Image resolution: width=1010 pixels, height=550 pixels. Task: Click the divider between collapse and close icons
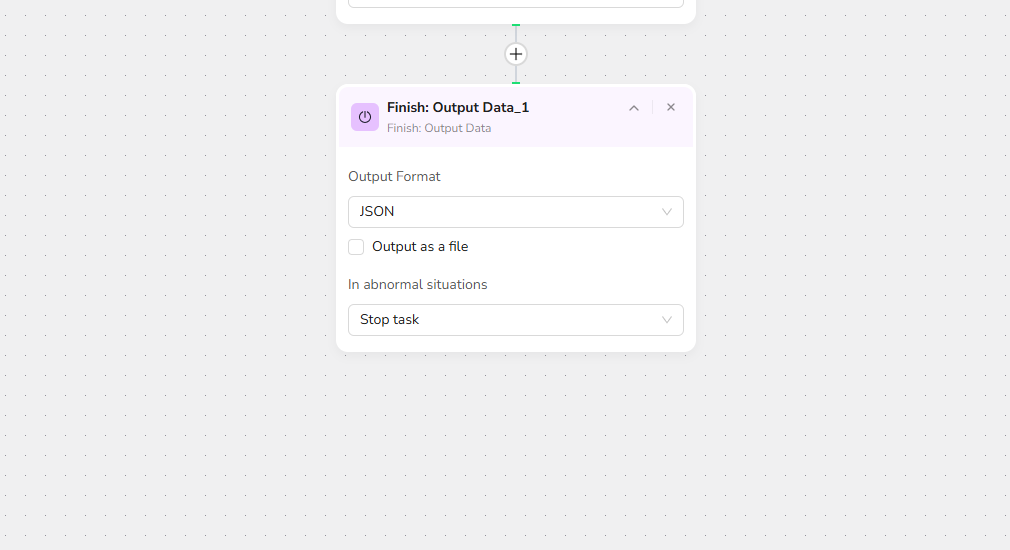point(653,107)
